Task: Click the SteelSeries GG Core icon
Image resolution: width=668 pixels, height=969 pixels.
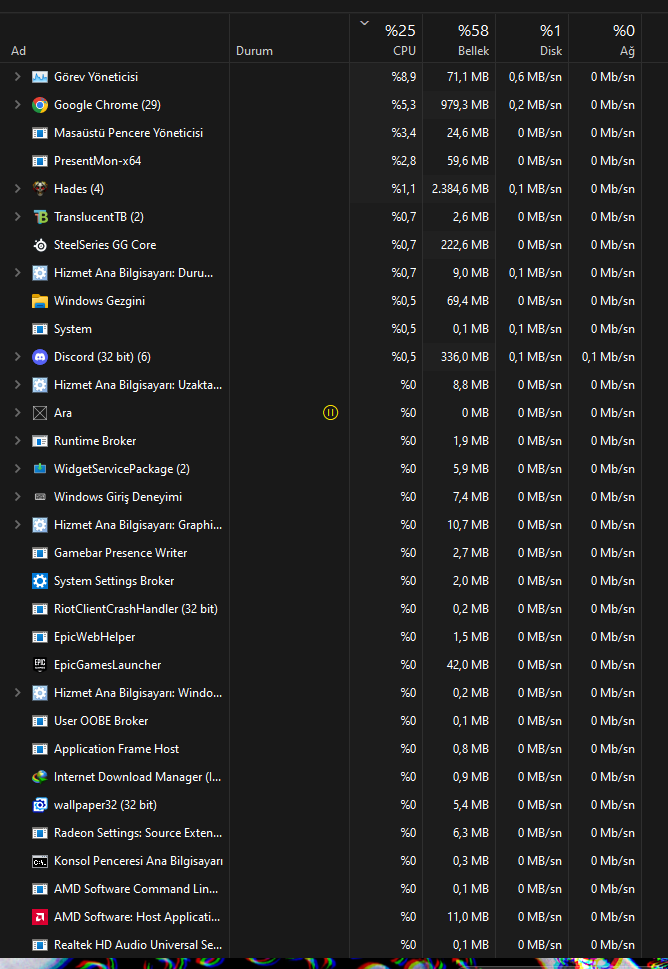Action: (x=40, y=245)
